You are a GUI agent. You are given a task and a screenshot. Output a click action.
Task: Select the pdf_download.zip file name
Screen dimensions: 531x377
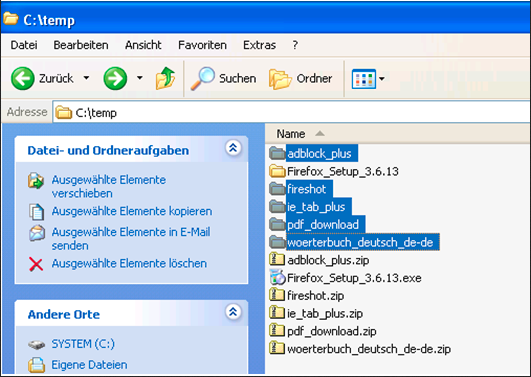point(332,331)
